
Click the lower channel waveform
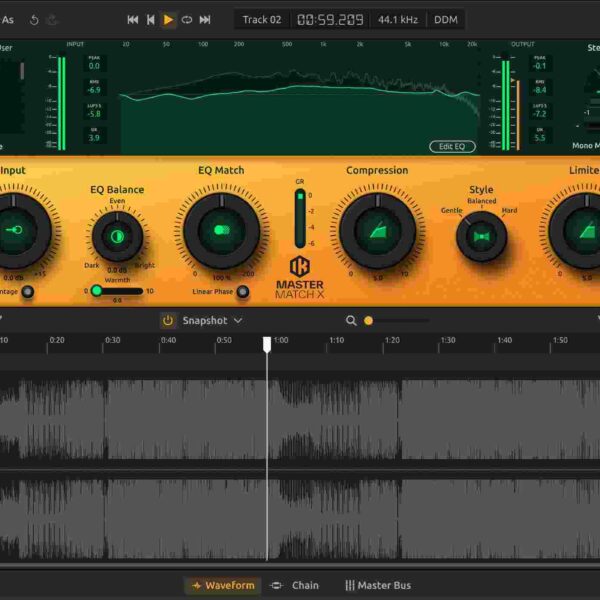click(x=300, y=519)
